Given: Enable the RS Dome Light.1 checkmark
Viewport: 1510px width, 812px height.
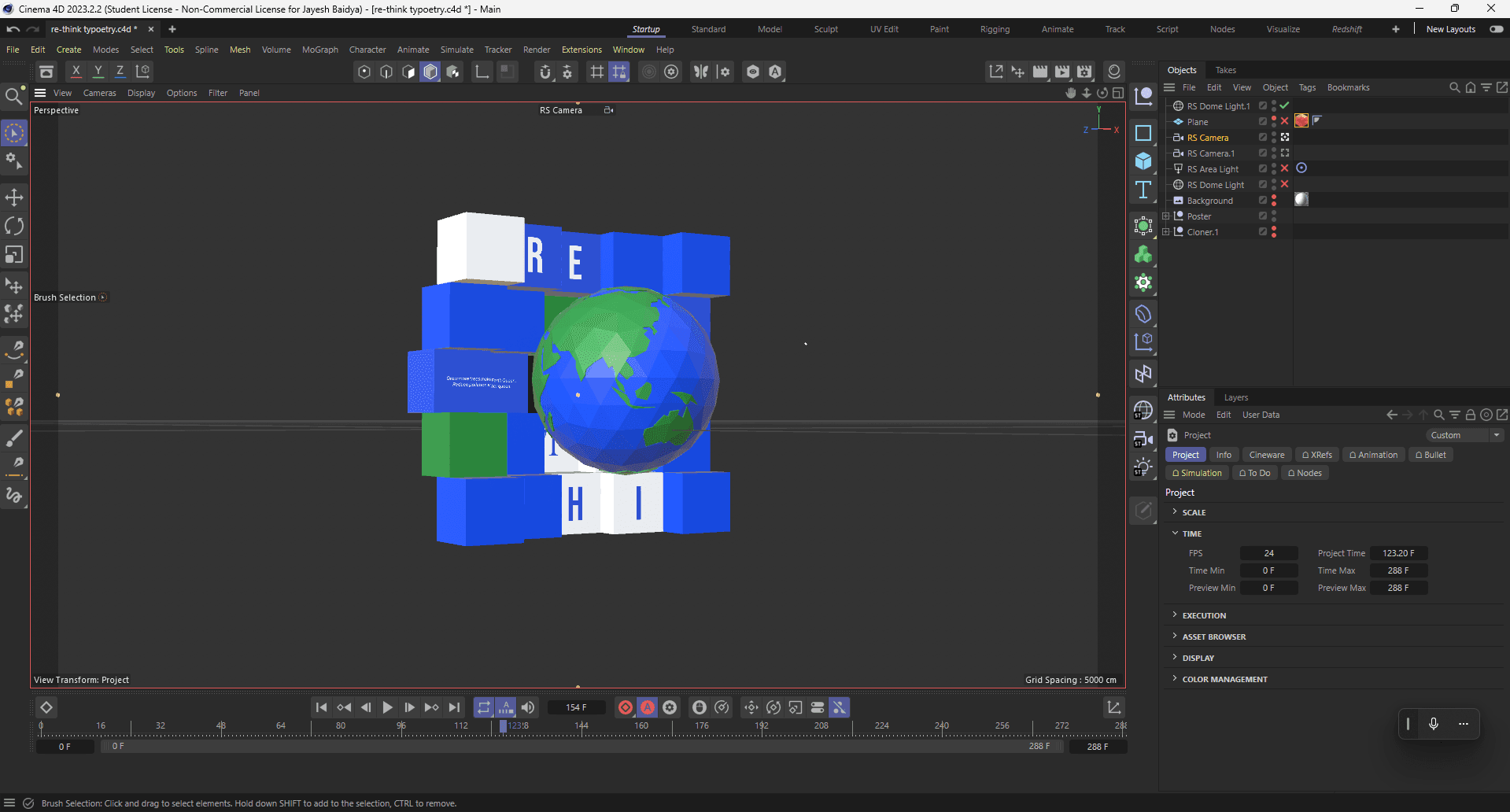Looking at the screenshot, I should (1285, 105).
